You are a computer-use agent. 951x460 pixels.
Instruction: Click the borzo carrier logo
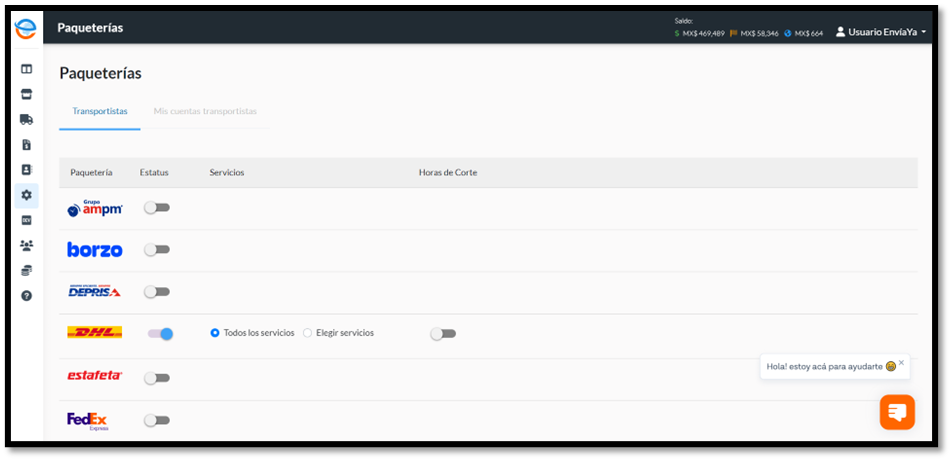coord(95,249)
